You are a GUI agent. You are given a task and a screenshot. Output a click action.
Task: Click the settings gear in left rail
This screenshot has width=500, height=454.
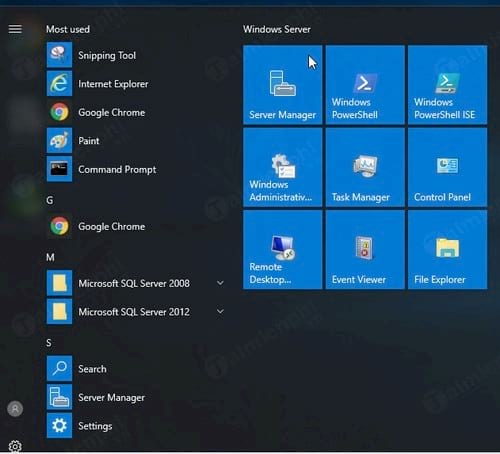pos(15,446)
